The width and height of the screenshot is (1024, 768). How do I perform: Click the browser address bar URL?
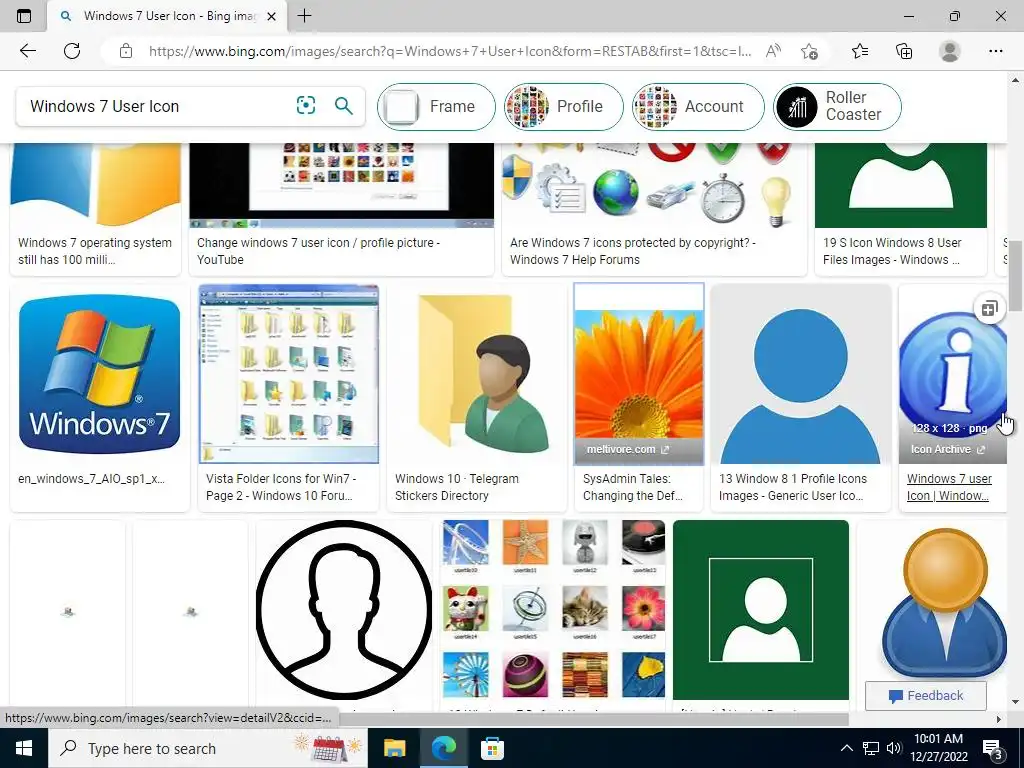449,51
